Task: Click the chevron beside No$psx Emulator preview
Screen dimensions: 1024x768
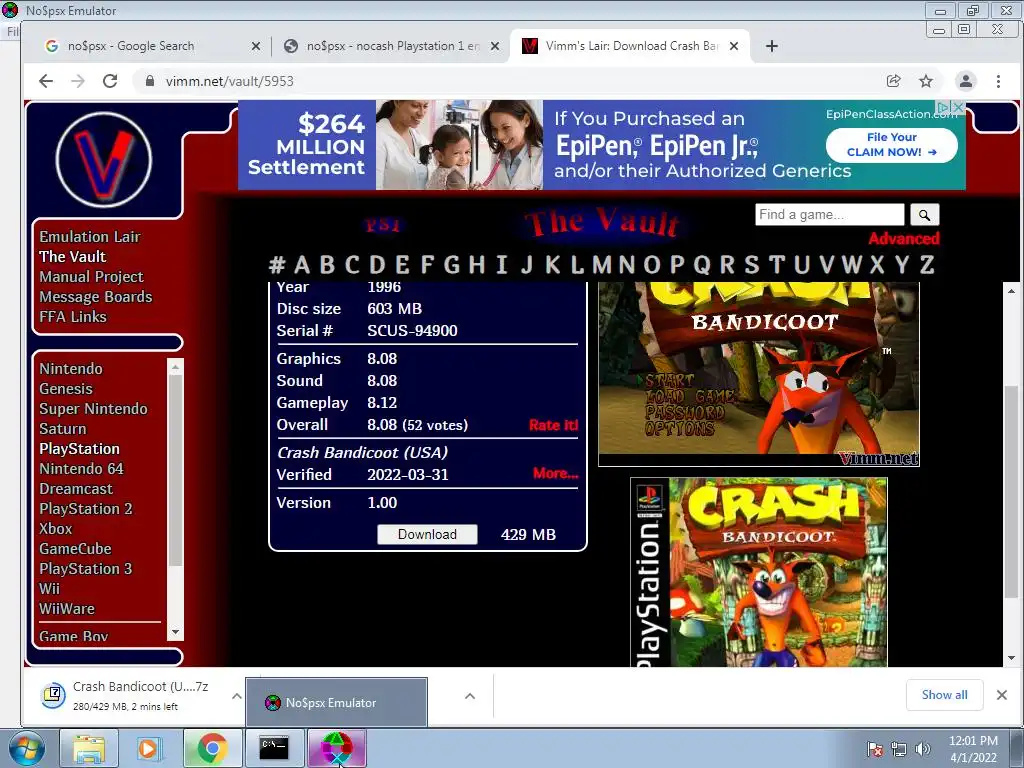Action: pos(470,696)
